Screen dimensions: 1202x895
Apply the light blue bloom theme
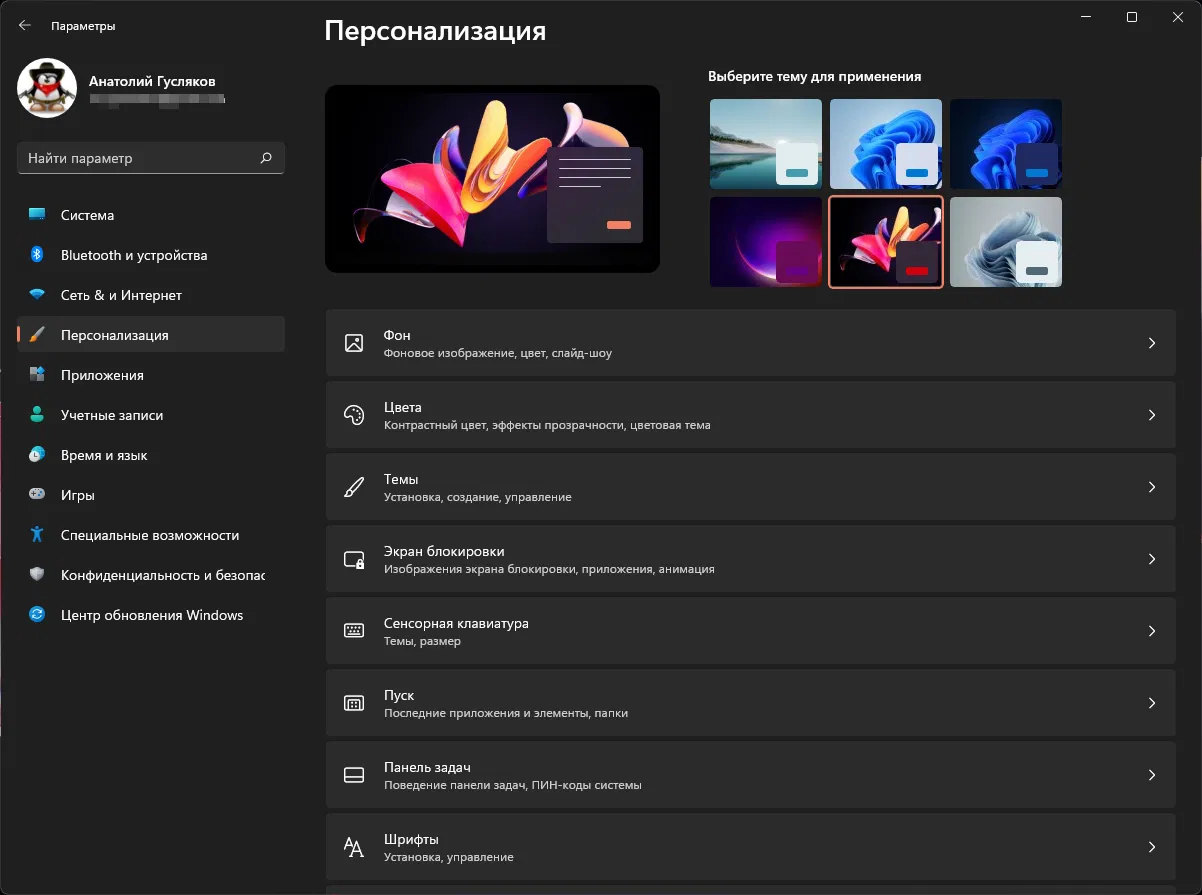pyautogui.click(x=886, y=144)
